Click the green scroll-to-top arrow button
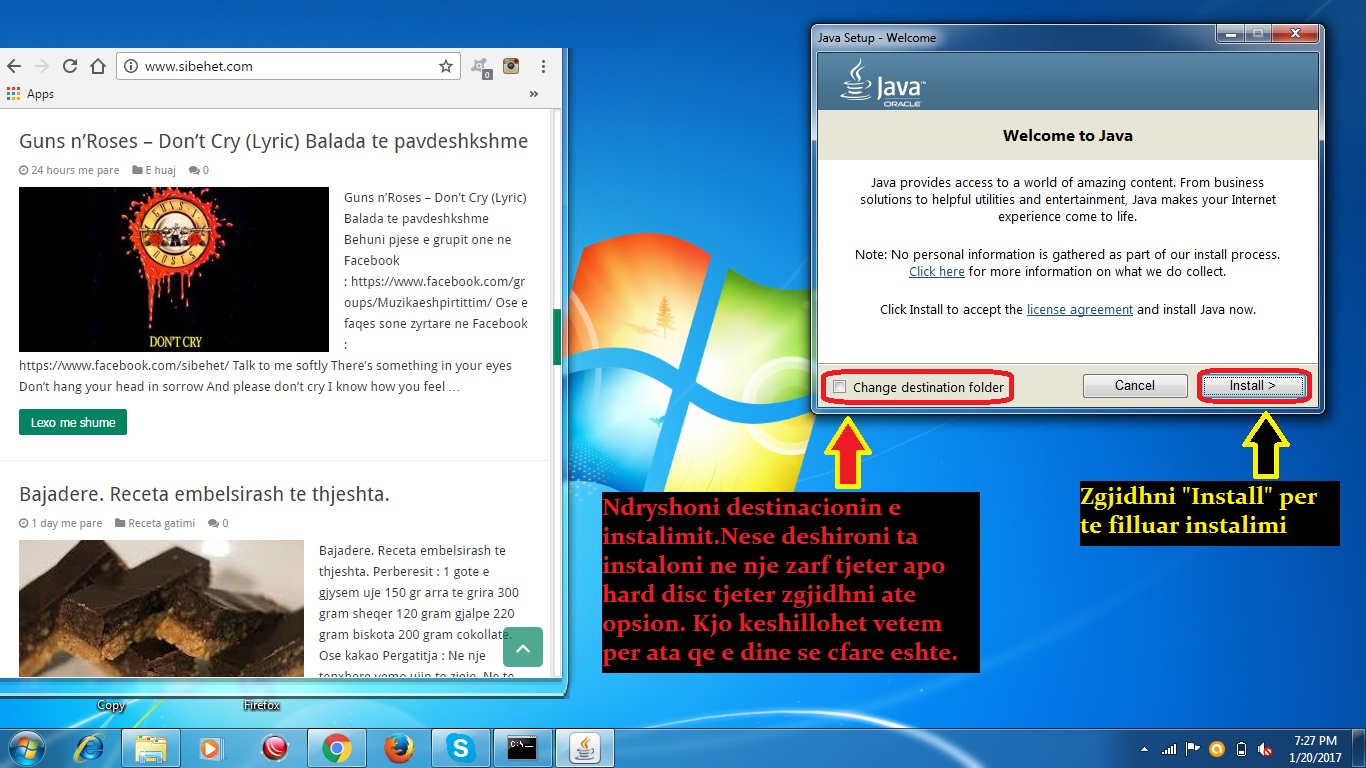 523,647
